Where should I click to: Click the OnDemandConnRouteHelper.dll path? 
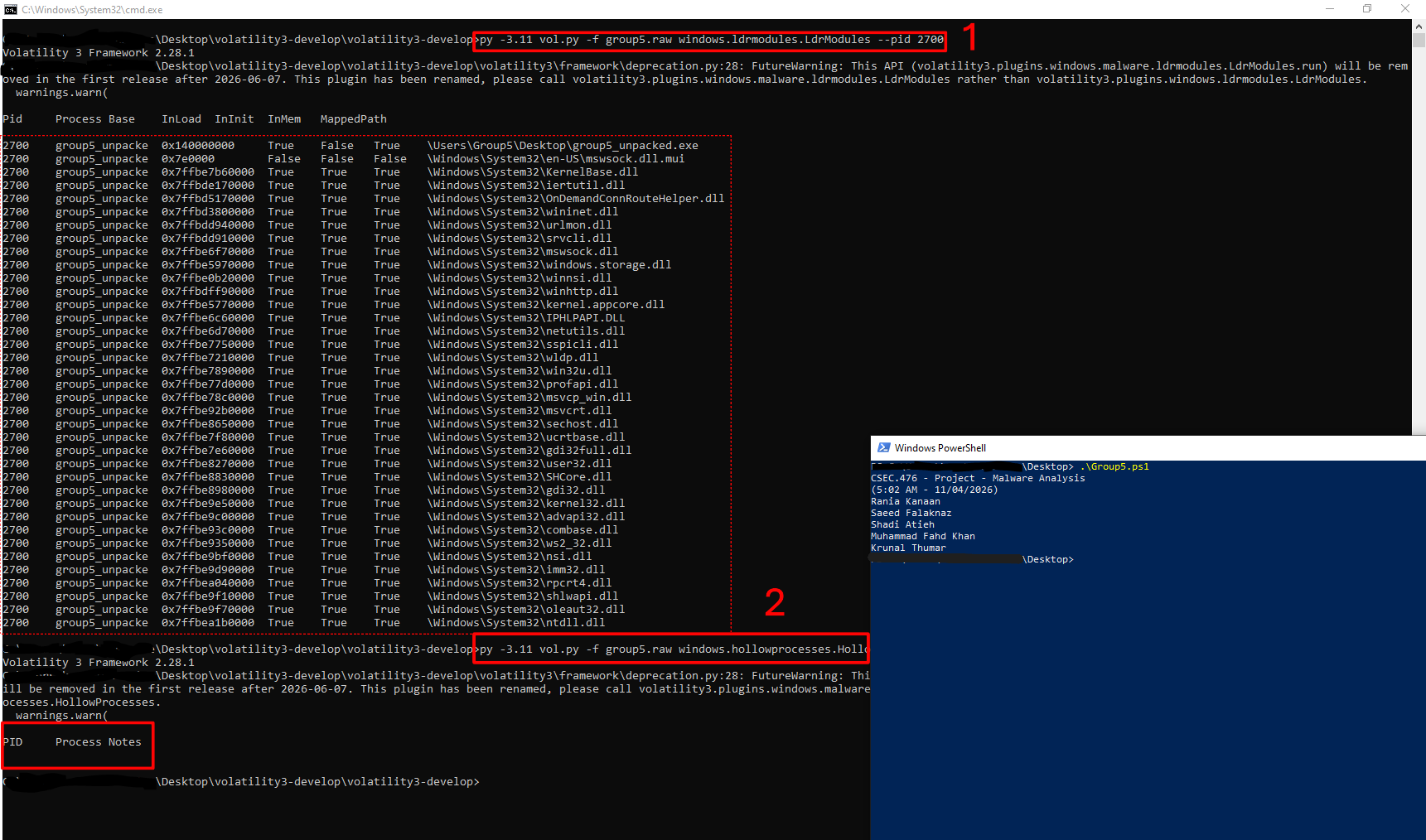(x=576, y=199)
